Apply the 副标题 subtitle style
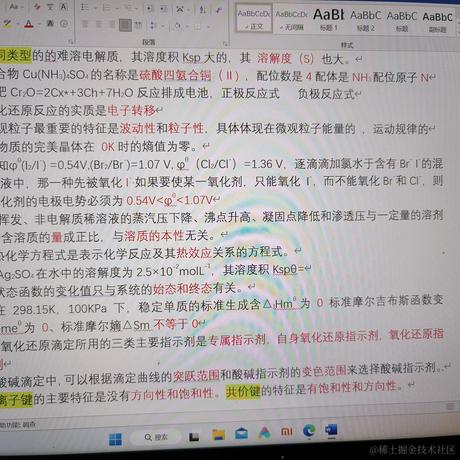The image size is (460, 460). [x=437, y=22]
